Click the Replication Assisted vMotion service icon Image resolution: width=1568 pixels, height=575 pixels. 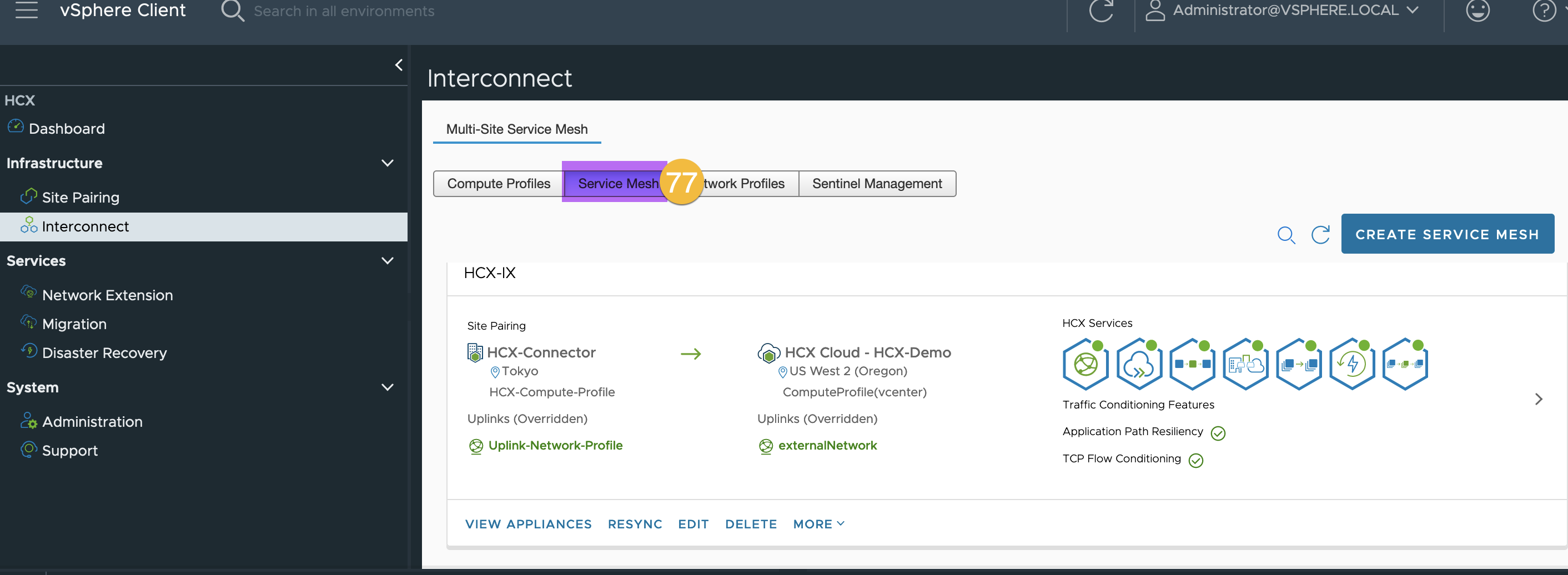[x=1405, y=364]
